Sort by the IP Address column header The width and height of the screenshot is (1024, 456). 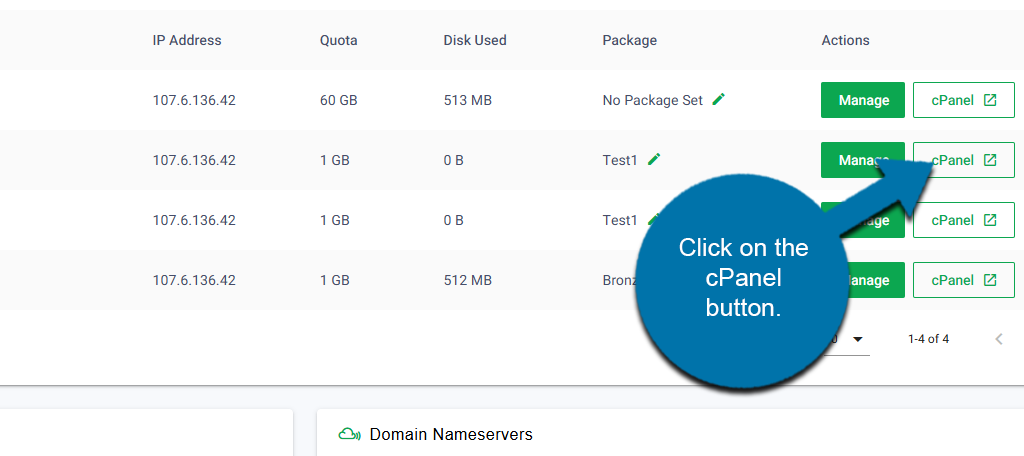pos(187,41)
